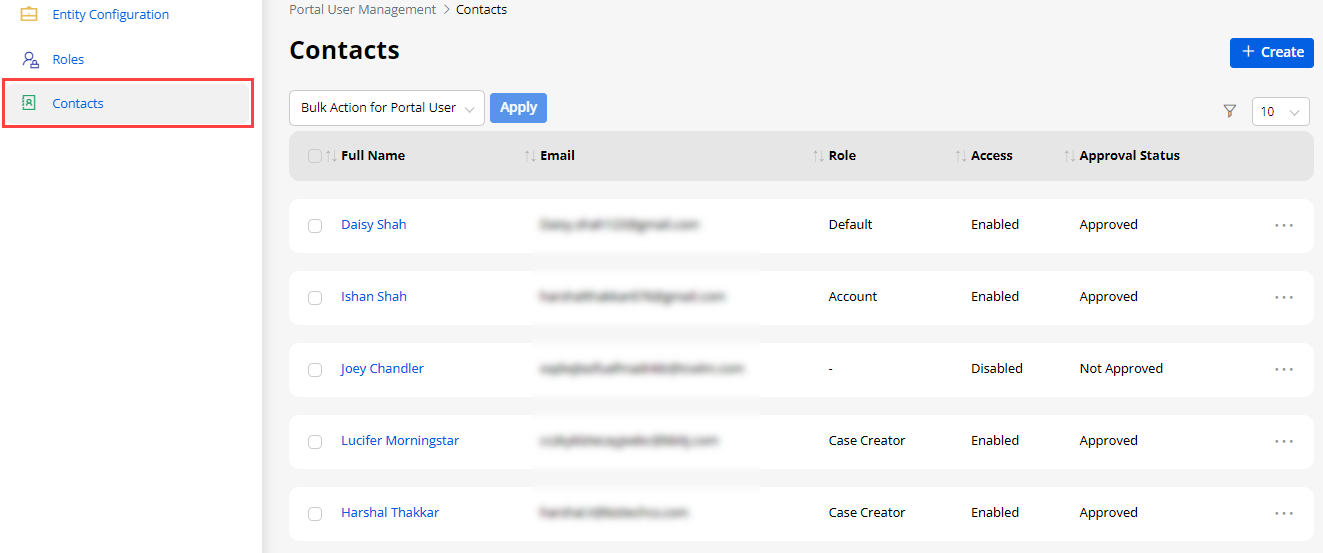The width and height of the screenshot is (1323, 553).
Task: Open three-dot menu for Joey Chandler
Action: (x=1284, y=369)
